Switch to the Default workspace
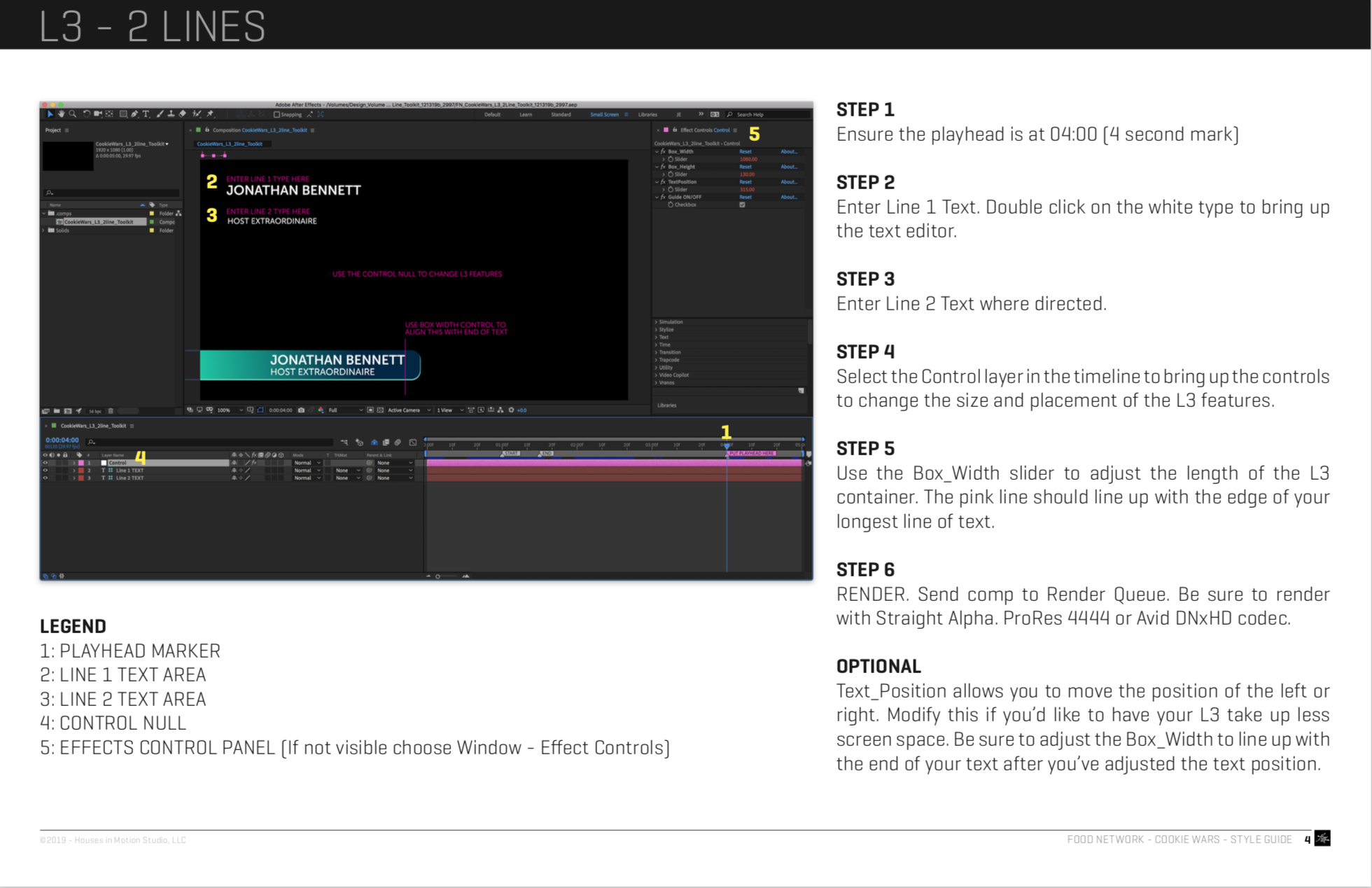This screenshot has width=1372, height=888. point(492,114)
